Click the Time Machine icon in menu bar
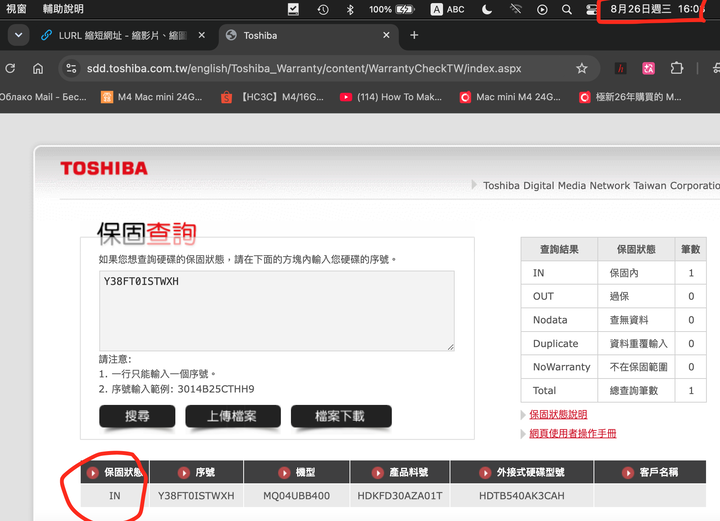This screenshot has height=521, width=720. click(323, 9)
